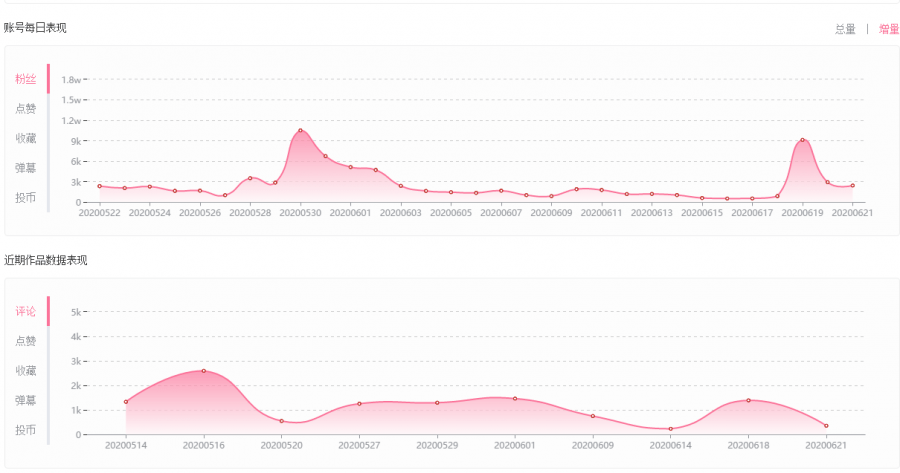Select 收藏 tab in daily performance chart
The image size is (900, 473).
(26, 138)
